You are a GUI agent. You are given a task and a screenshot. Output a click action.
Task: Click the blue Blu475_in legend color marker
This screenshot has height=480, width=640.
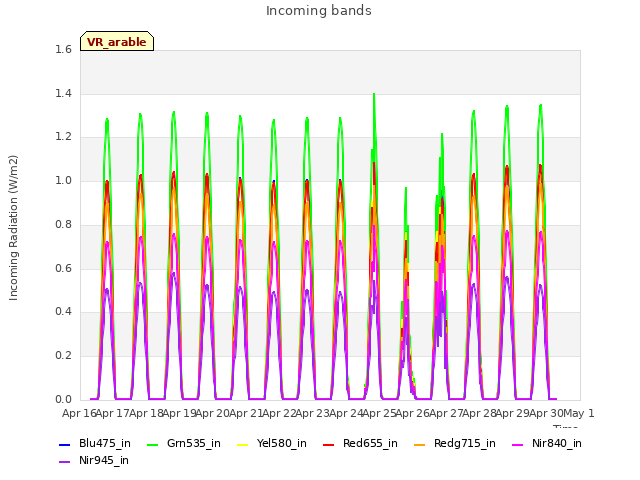(x=64, y=444)
